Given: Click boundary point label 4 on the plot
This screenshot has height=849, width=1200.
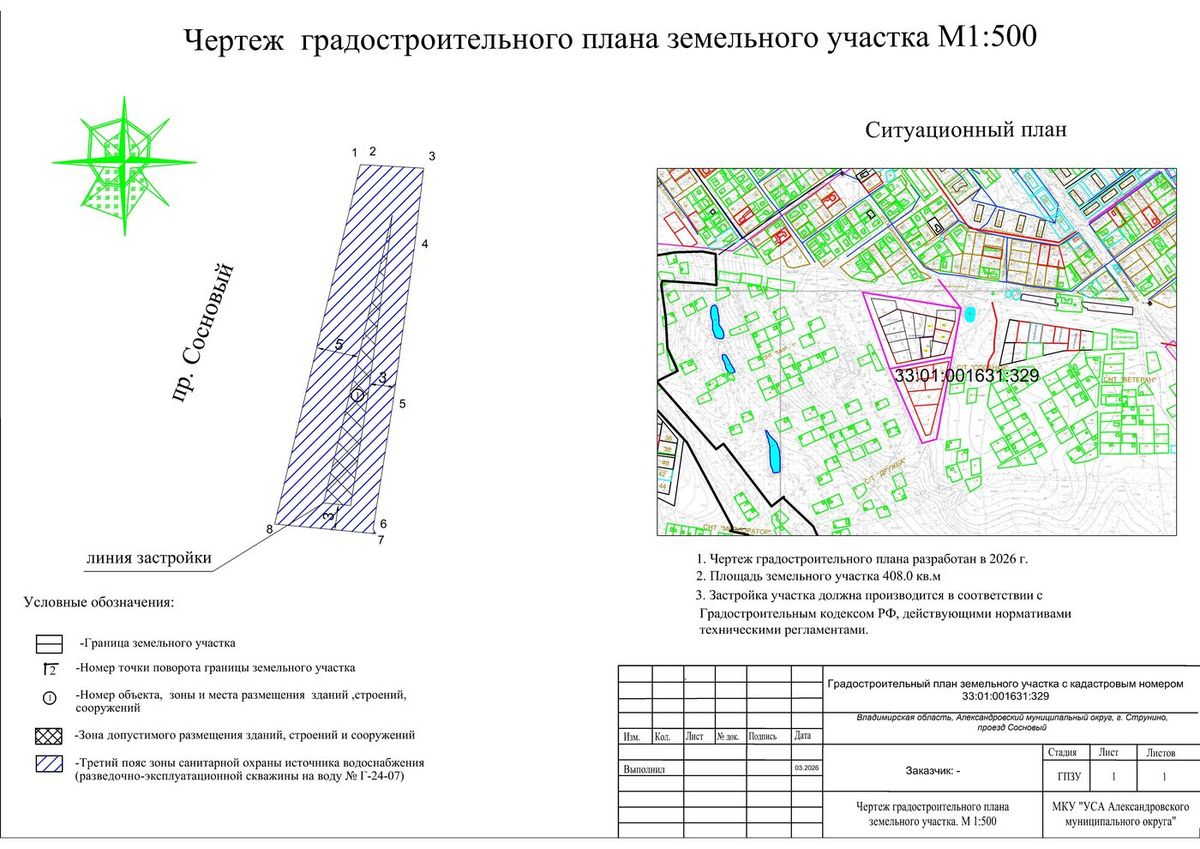Looking at the screenshot, I should 424,244.
